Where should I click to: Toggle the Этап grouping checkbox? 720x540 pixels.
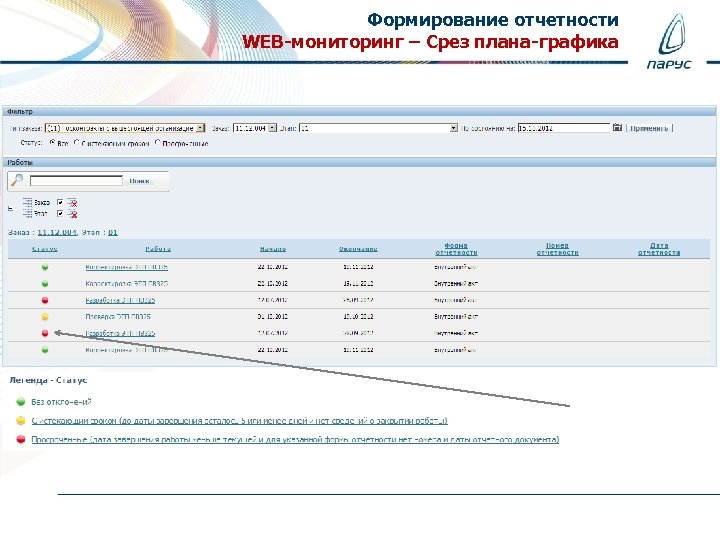tap(60, 214)
